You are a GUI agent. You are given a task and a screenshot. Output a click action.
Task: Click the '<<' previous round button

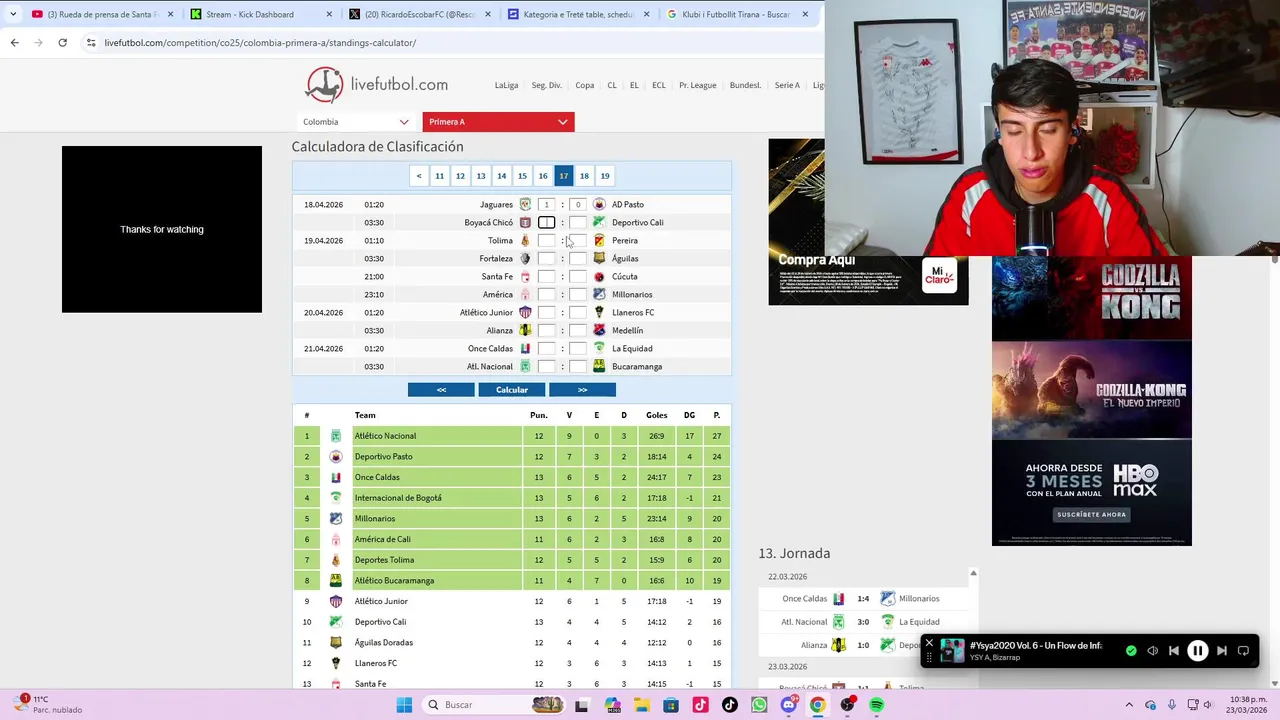tap(441, 390)
